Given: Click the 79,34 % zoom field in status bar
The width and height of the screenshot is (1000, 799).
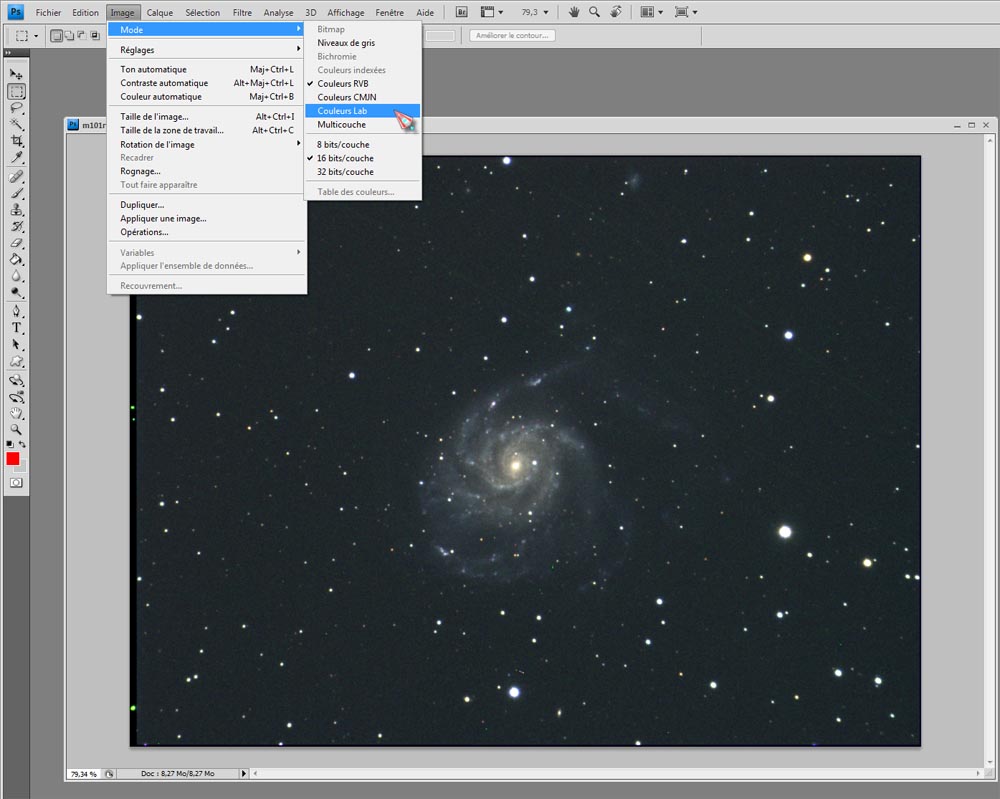Looking at the screenshot, I should coord(83,774).
